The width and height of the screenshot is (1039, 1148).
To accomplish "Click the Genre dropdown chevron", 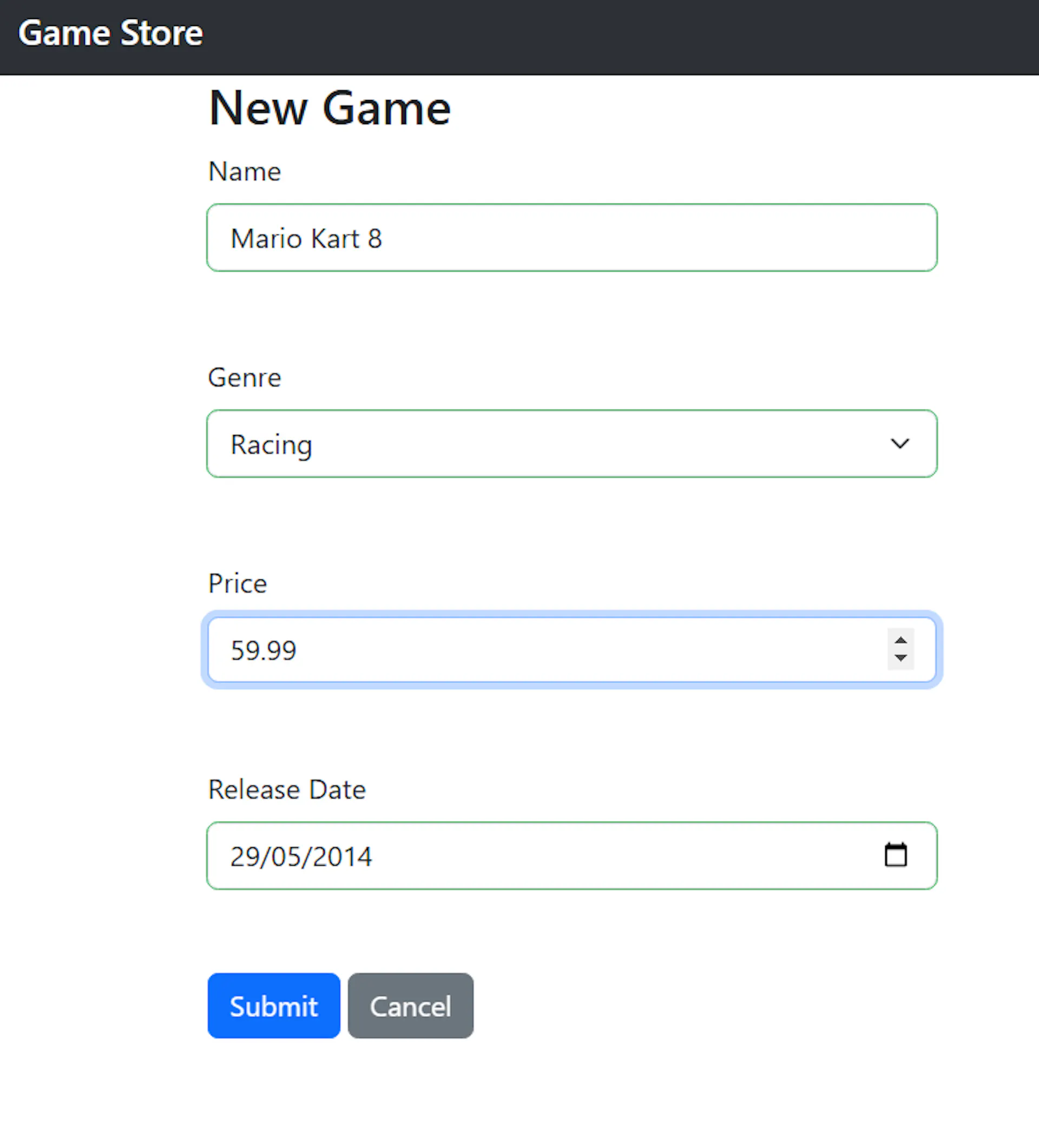I will [x=899, y=444].
